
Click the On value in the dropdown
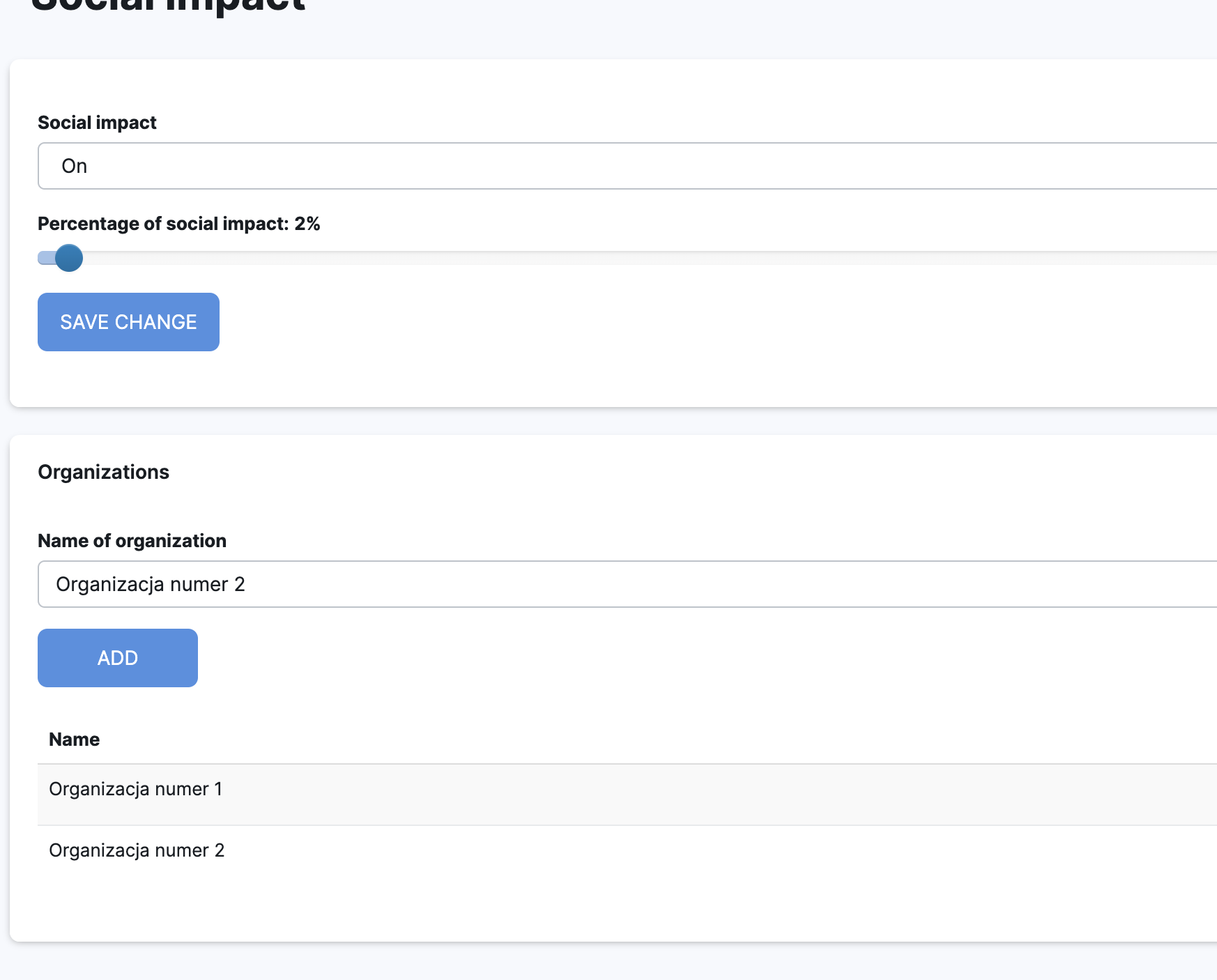pyautogui.click(x=75, y=166)
